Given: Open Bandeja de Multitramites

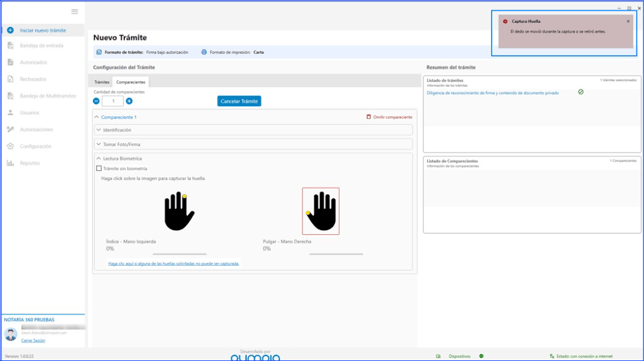Looking at the screenshot, I should (48, 96).
